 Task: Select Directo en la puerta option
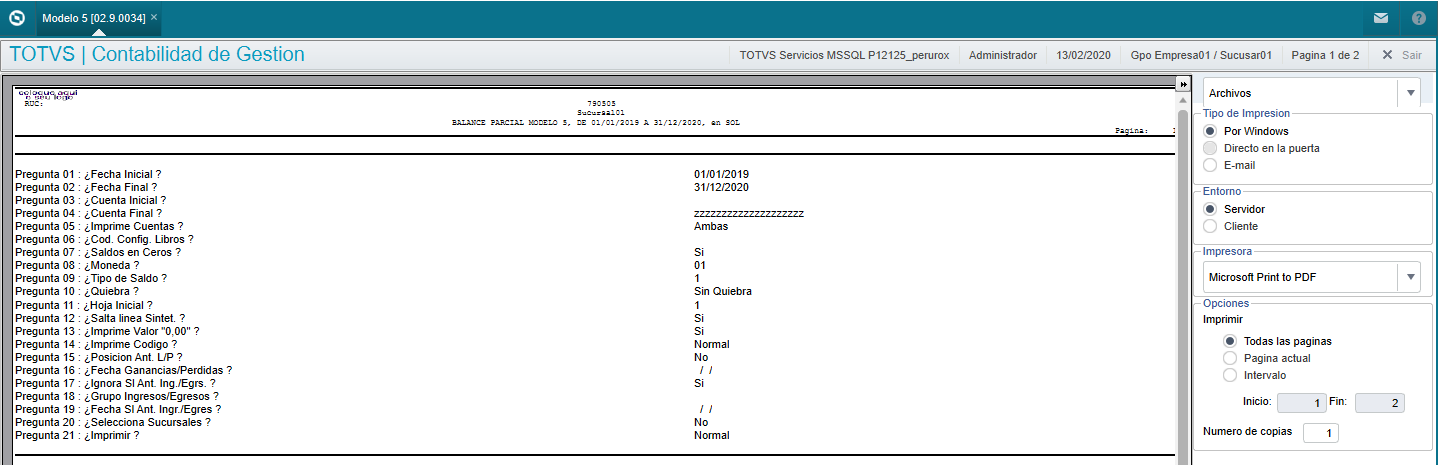pyautogui.click(x=1210, y=148)
